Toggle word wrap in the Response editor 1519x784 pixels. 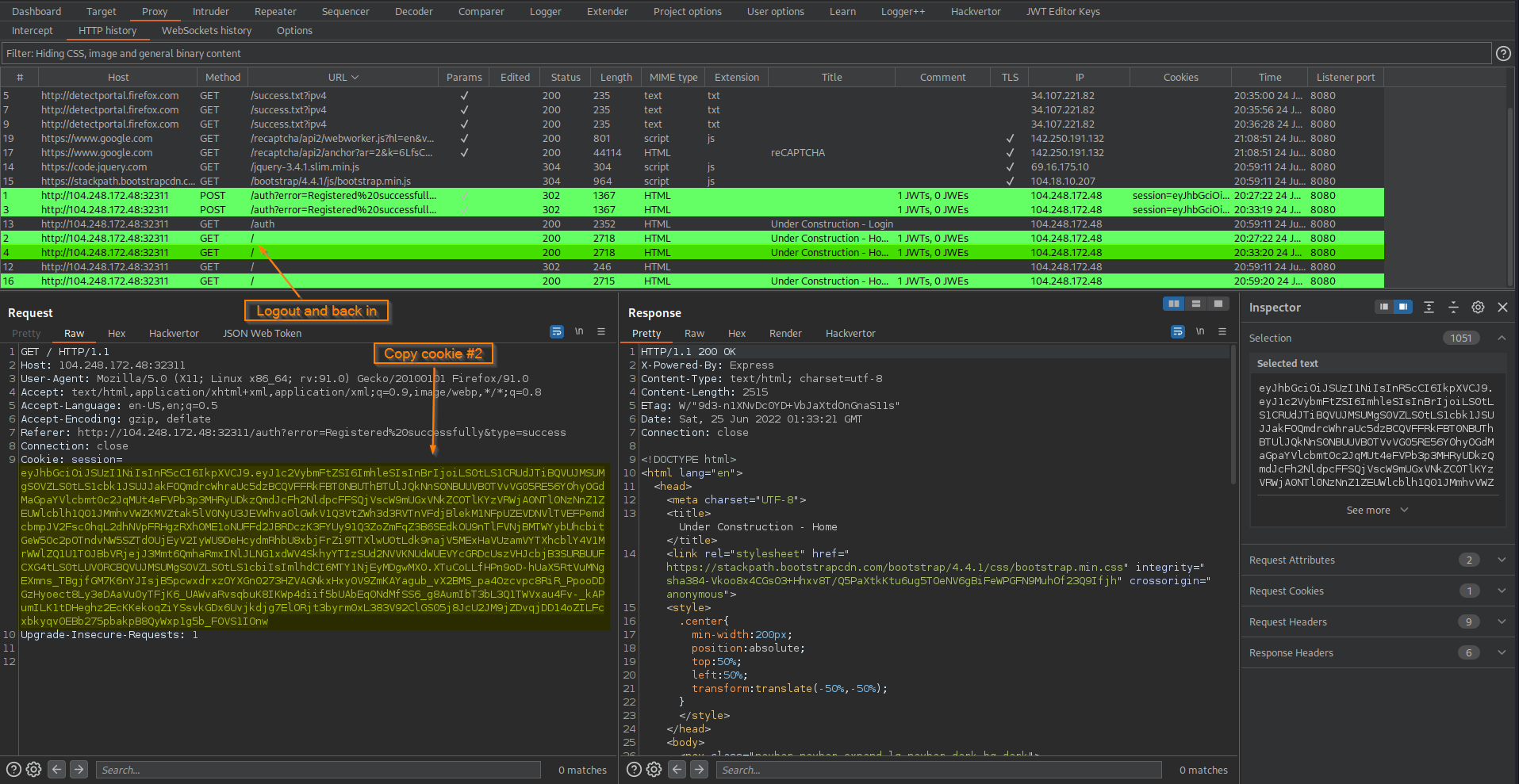click(1178, 331)
